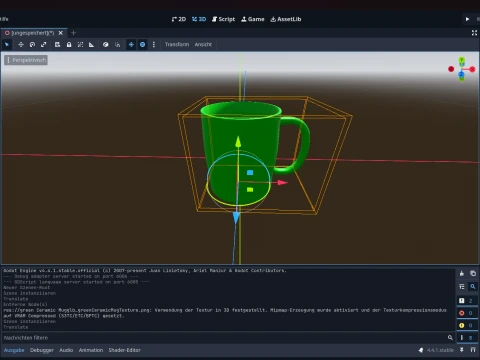Click the blue Z arrow of transform gizmo

(x=236, y=217)
